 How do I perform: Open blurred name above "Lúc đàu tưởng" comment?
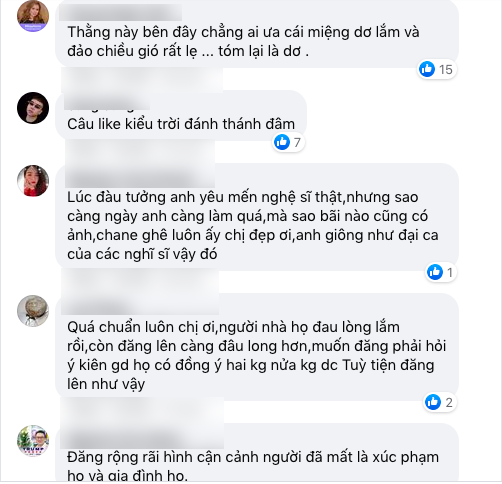click(x=140, y=178)
